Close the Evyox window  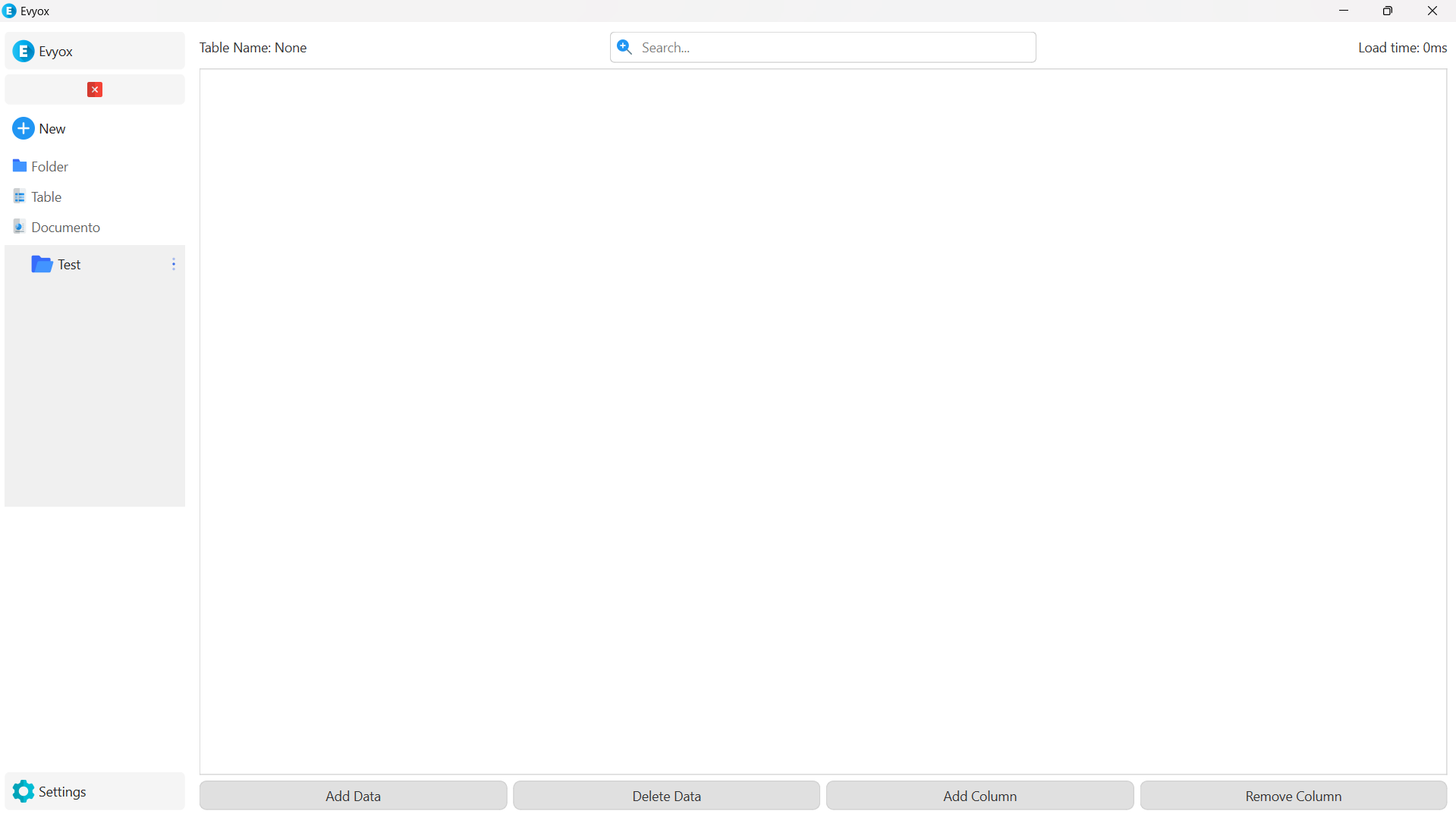pos(1432,11)
